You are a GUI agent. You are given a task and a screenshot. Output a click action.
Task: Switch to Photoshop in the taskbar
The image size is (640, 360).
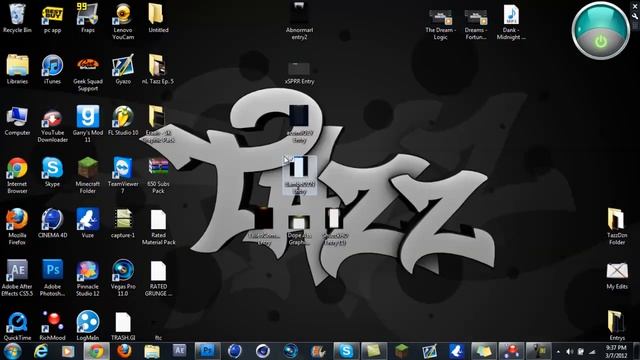click(x=207, y=351)
